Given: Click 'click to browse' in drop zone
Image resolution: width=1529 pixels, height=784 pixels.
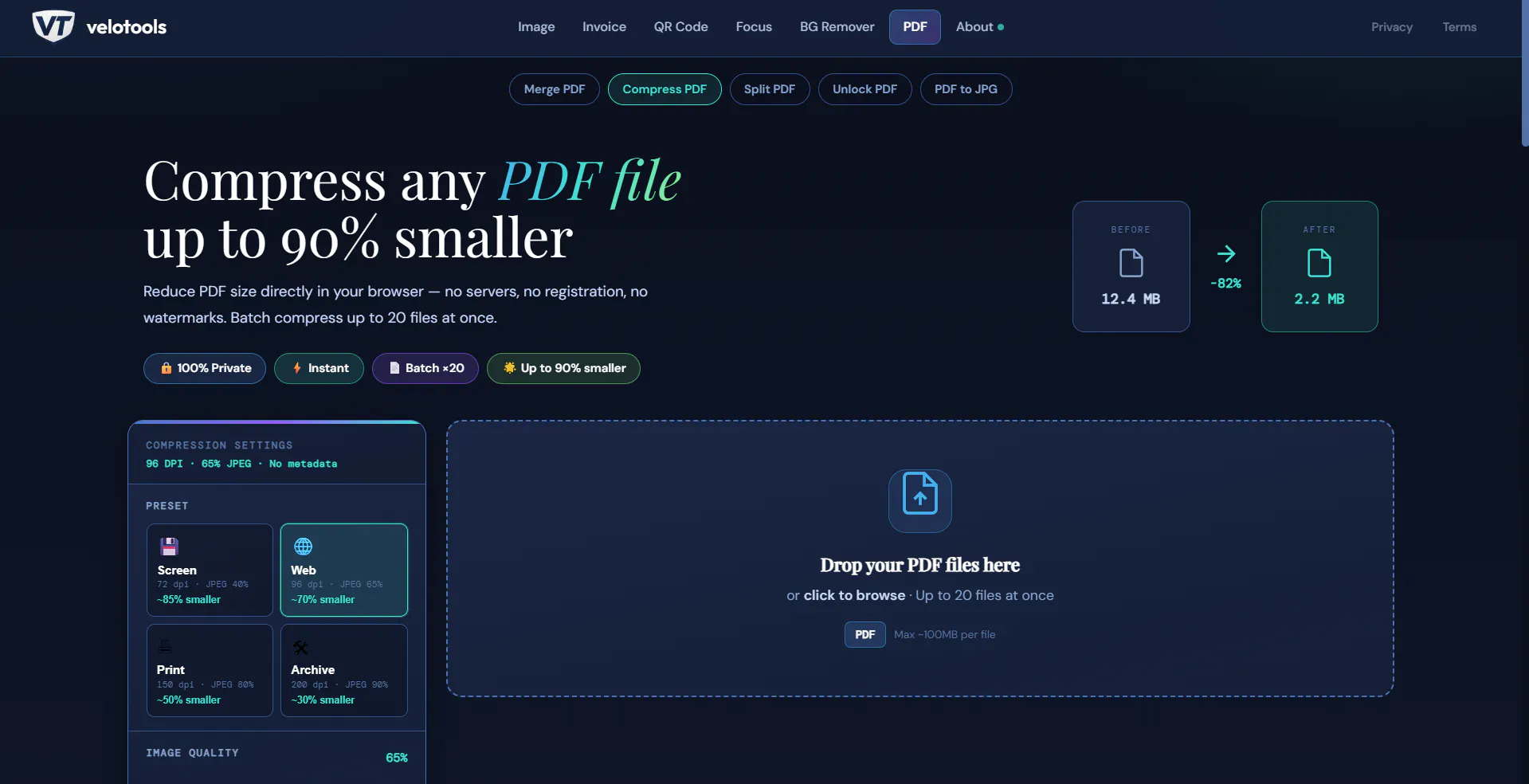Looking at the screenshot, I should 854,595.
